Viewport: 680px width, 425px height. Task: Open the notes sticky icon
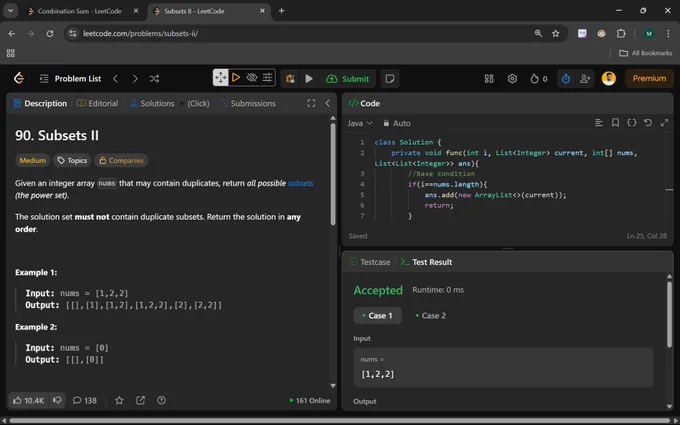[390, 78]
